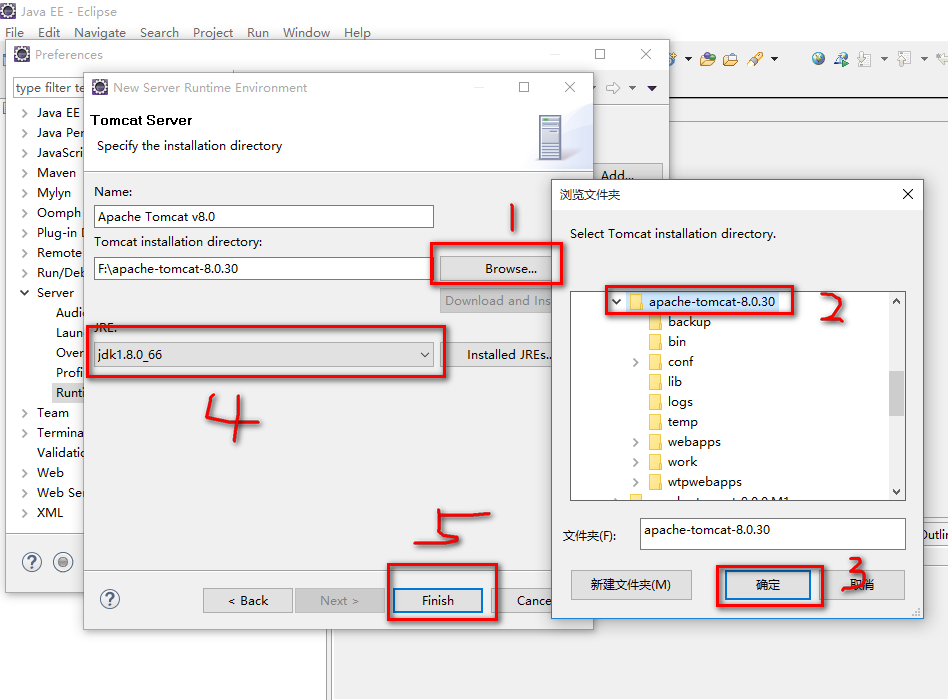Screen dimensions: 948x700
Task: Open the Project menu
Action: (x=213, y=33)
